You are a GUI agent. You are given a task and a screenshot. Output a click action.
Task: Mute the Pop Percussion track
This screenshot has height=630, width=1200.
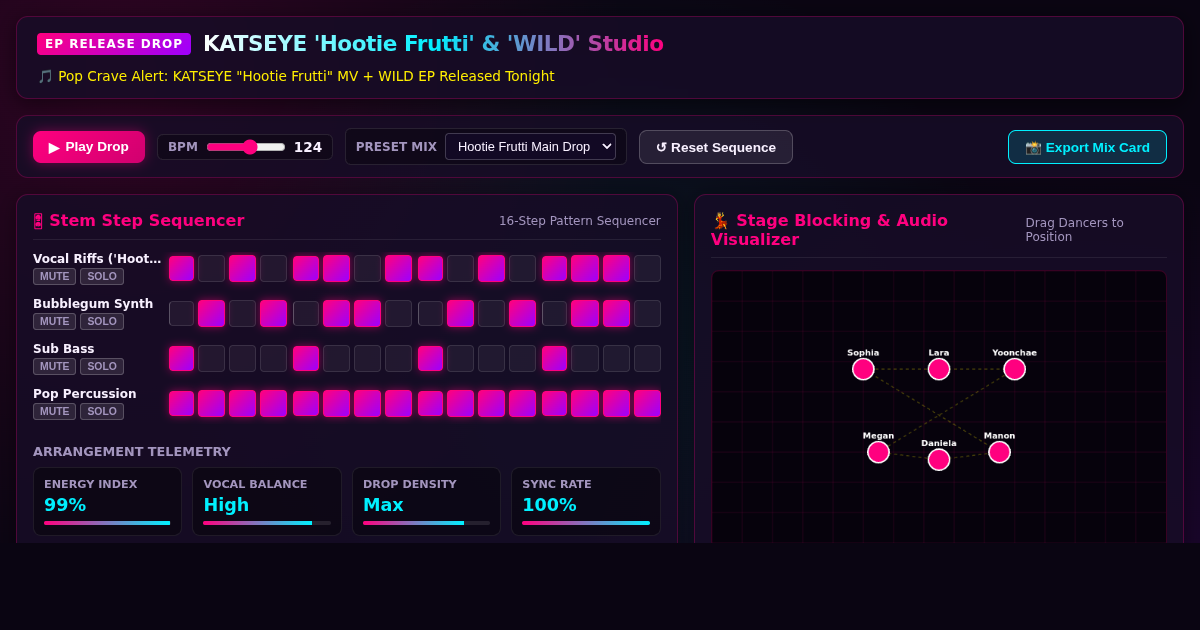click(x=54, y=411)
